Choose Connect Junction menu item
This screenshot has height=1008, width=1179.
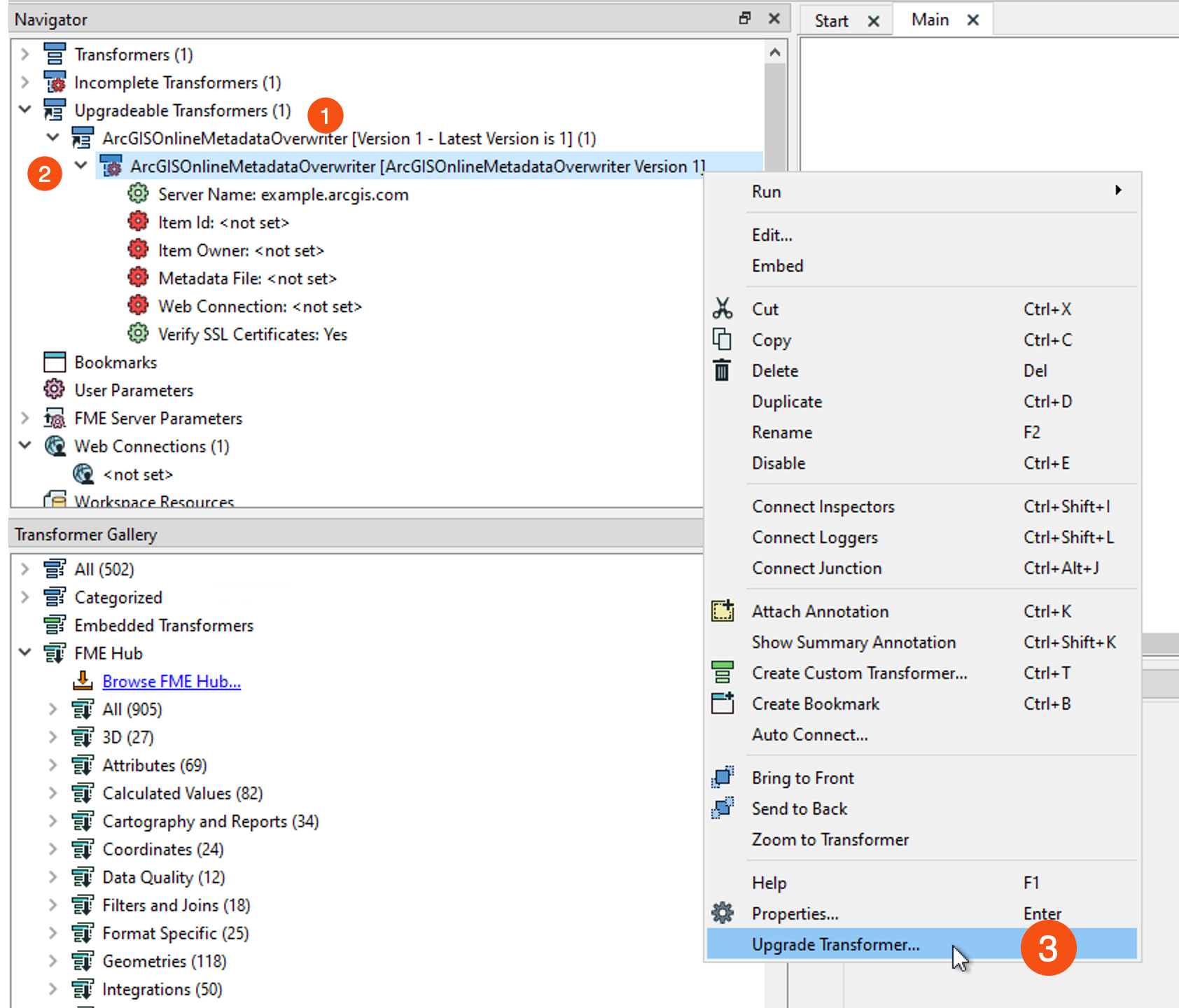pyautogui.click(x=922, y=568)
